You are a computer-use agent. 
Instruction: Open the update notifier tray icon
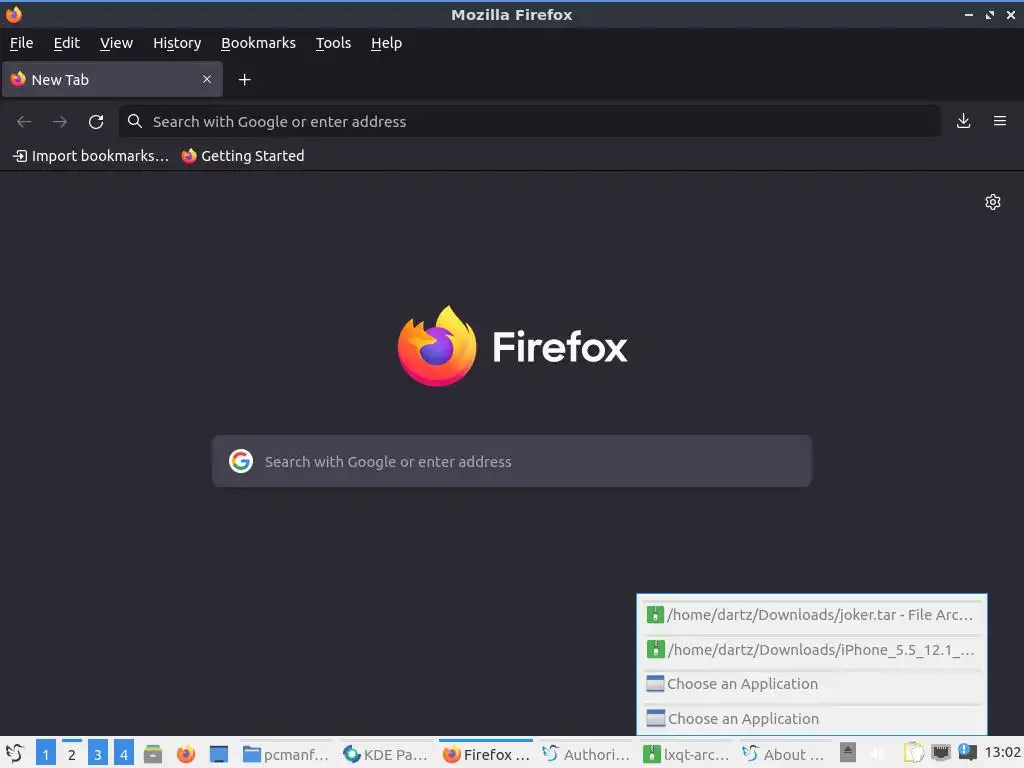[x=967, y=752]
